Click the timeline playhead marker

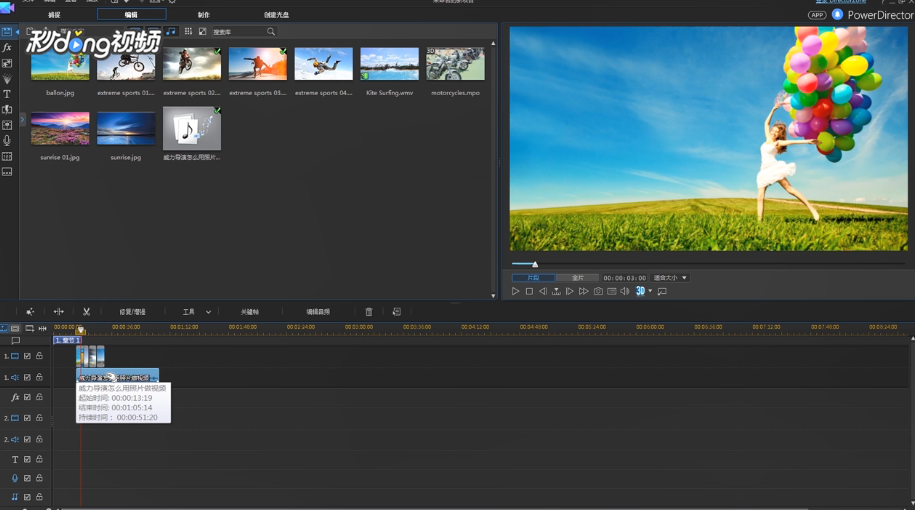81,331
